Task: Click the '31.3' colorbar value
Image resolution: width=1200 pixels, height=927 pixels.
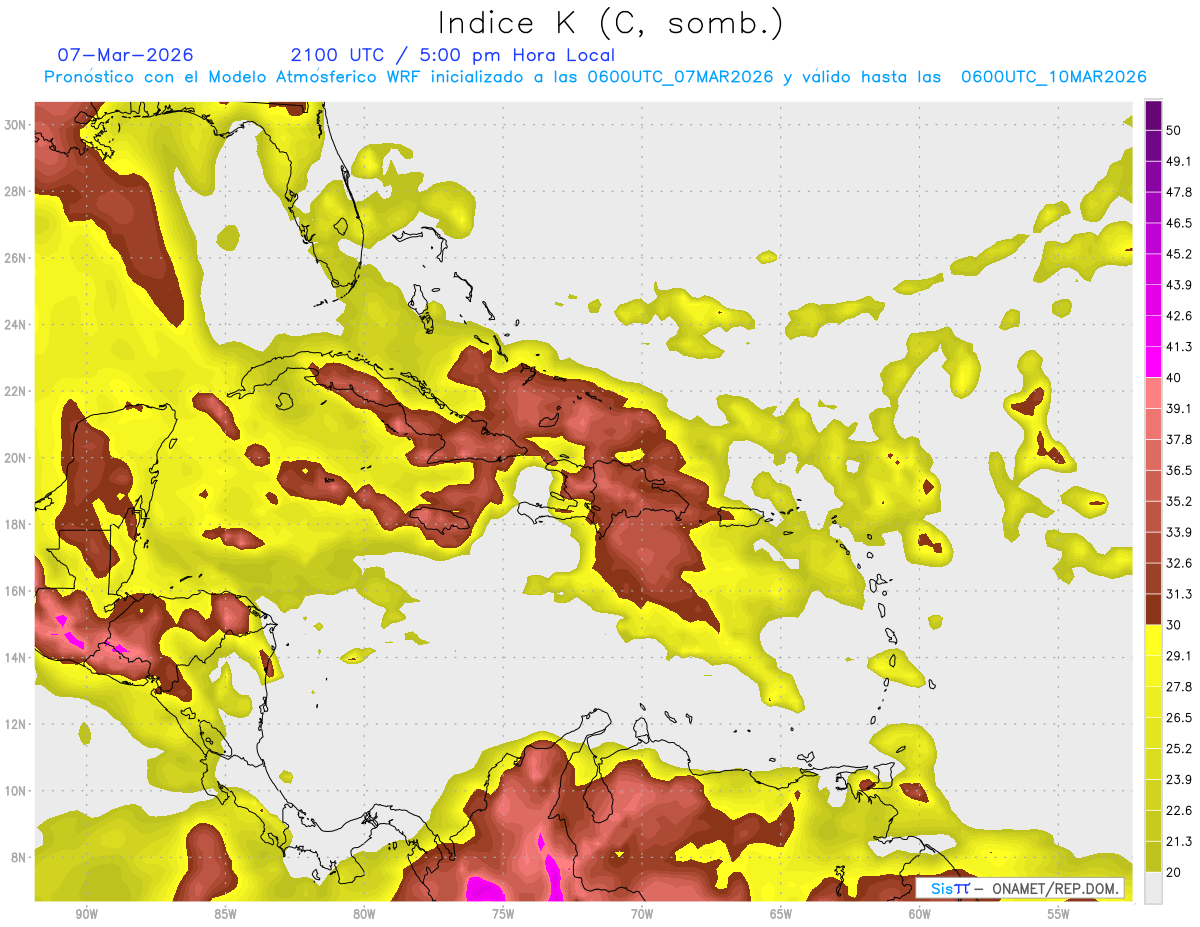Action: tap(1179, 594)
